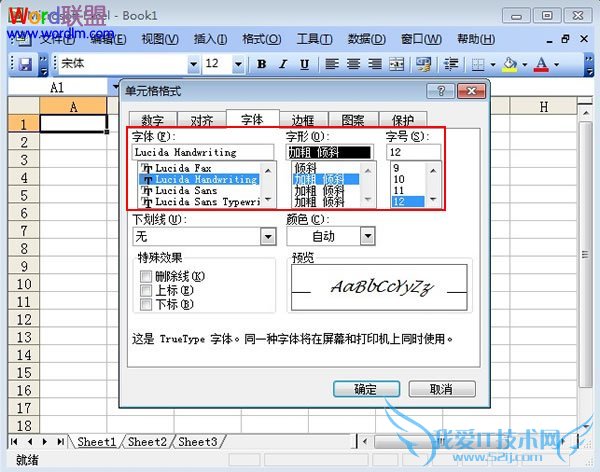Open Fill Color dropdown arrow
Viewport: 600px width, 472px height.
tap(525, 64)
